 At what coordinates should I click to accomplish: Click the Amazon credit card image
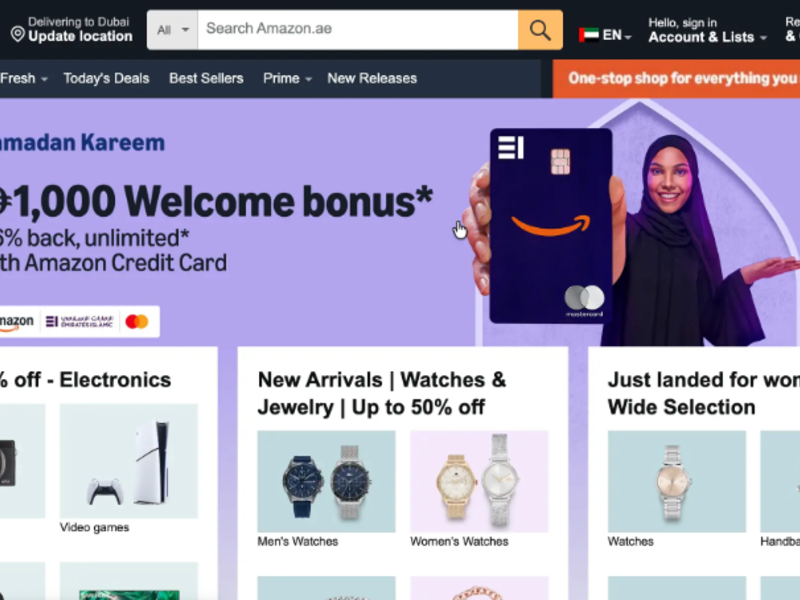tap(551, 226)
